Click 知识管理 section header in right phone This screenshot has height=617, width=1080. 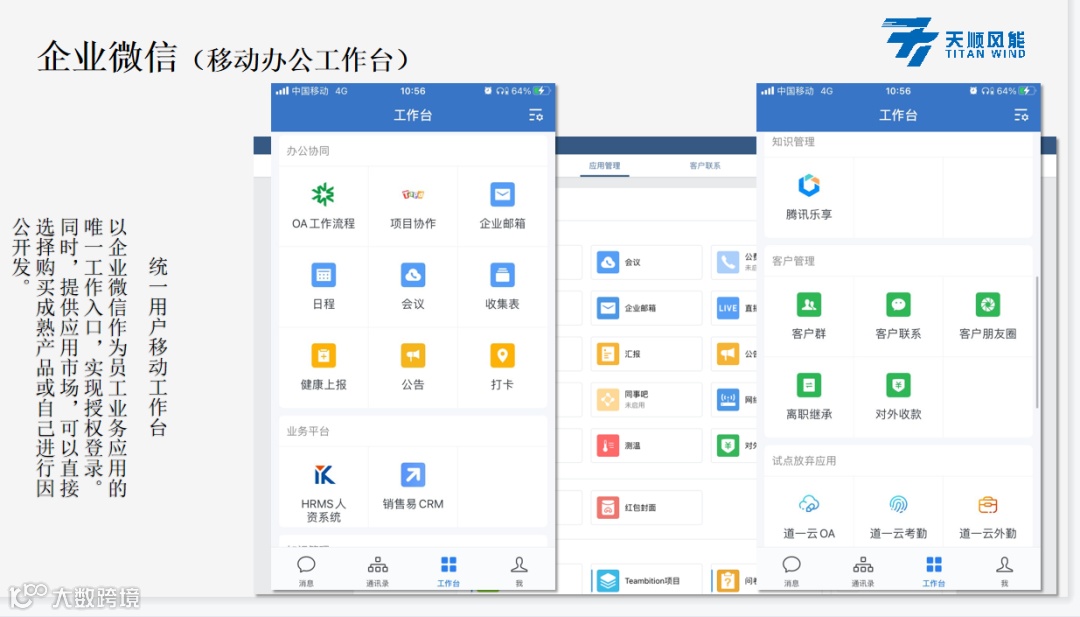pyautogui.click(x=793, y=142)
